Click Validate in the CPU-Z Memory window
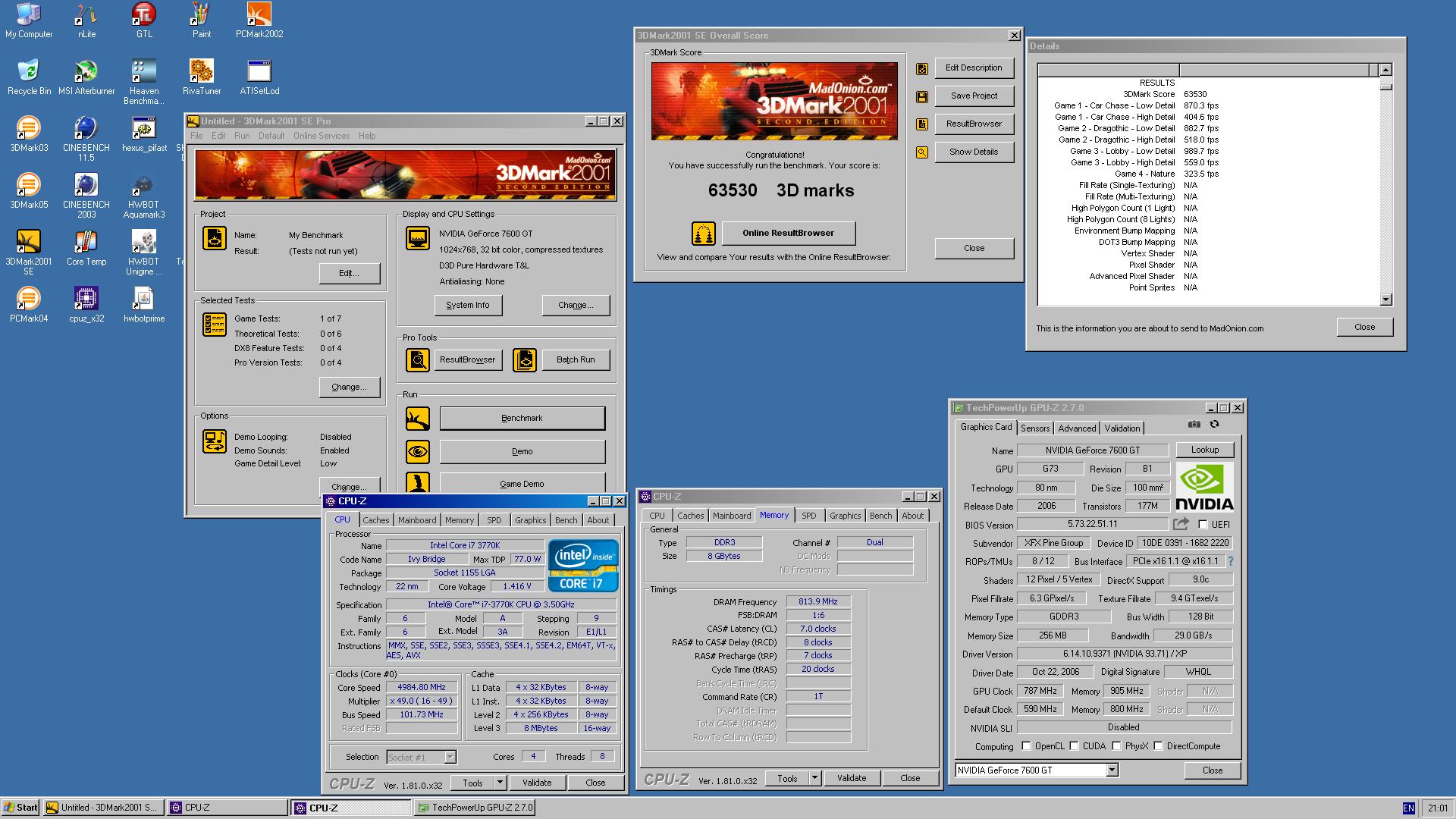Image resolution: width=1456 pixels, height=819 pixels. tap(851, 778)
